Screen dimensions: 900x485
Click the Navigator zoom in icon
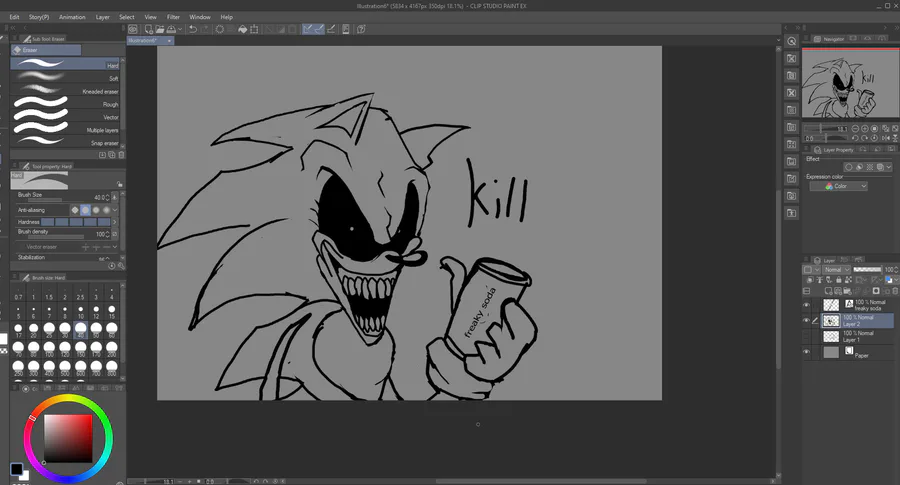pos(865,129)
